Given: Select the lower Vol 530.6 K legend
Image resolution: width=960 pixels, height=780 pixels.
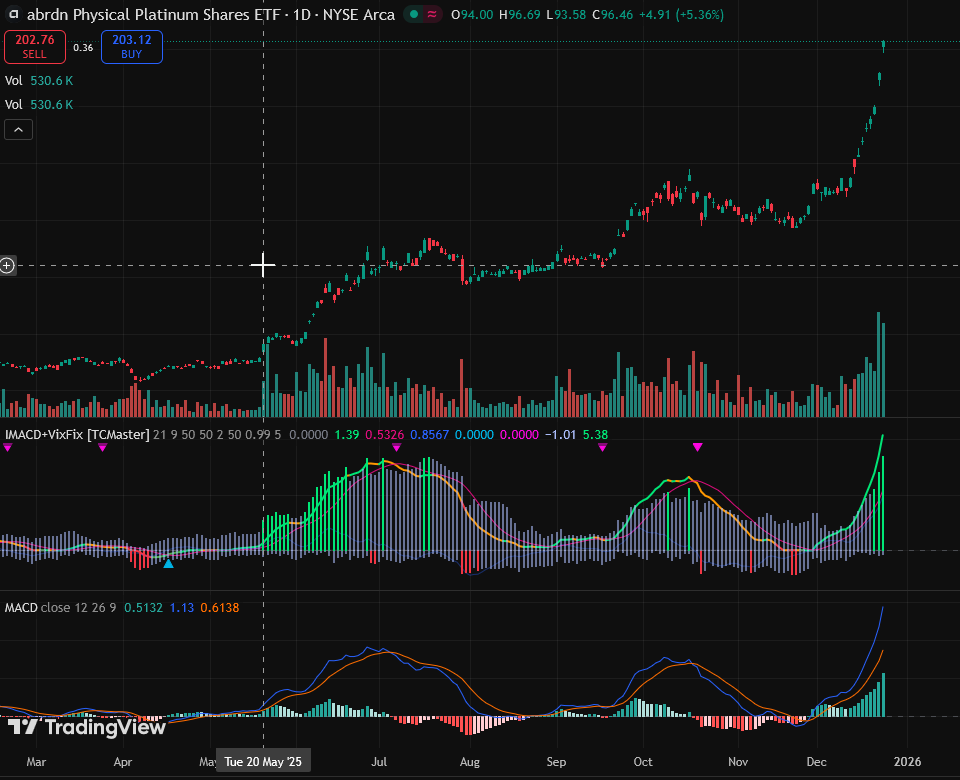Looking at the screenshot, I should click(39, 105).
